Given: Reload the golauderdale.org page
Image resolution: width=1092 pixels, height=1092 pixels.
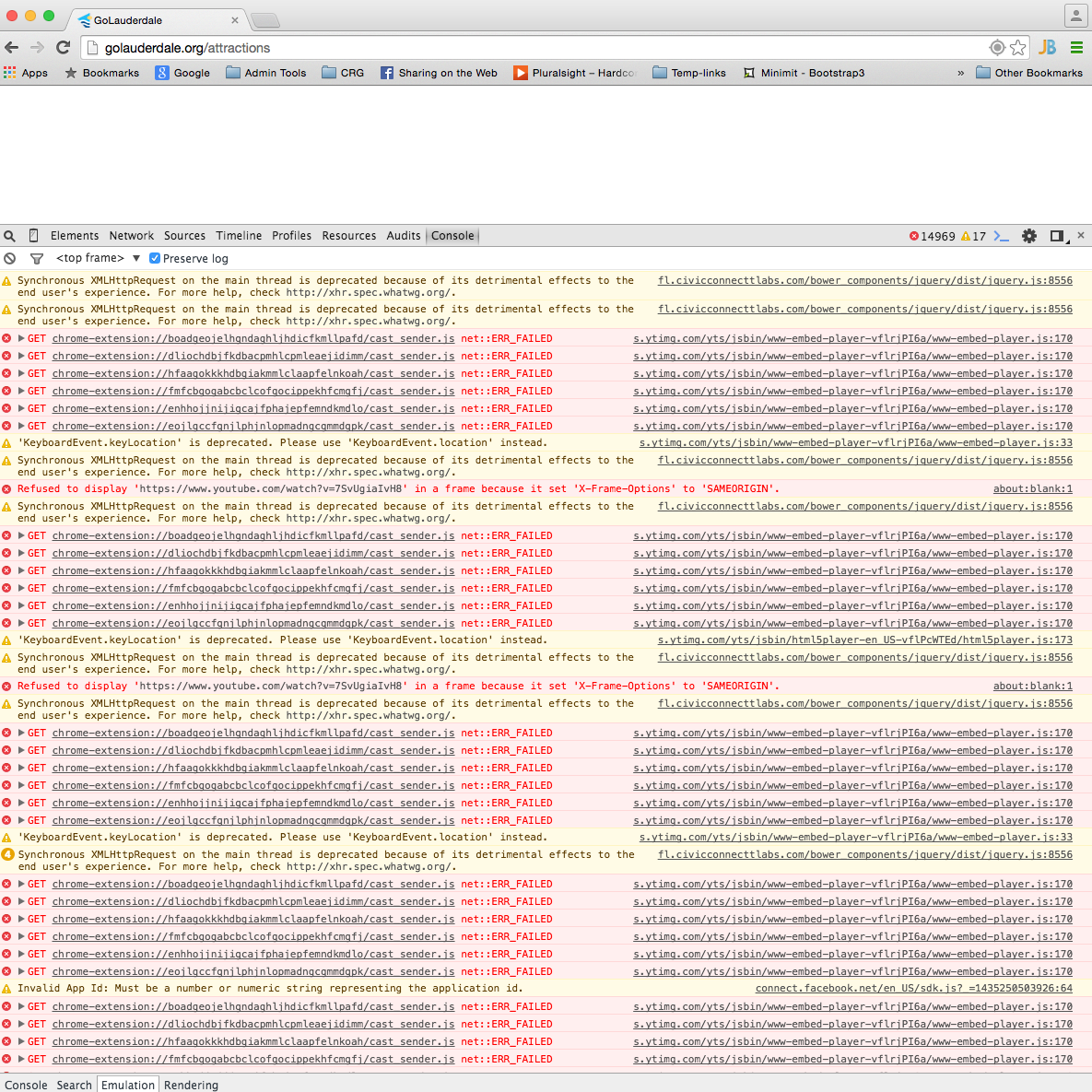Looking at the screenshot, I should (x=64, y=47).
